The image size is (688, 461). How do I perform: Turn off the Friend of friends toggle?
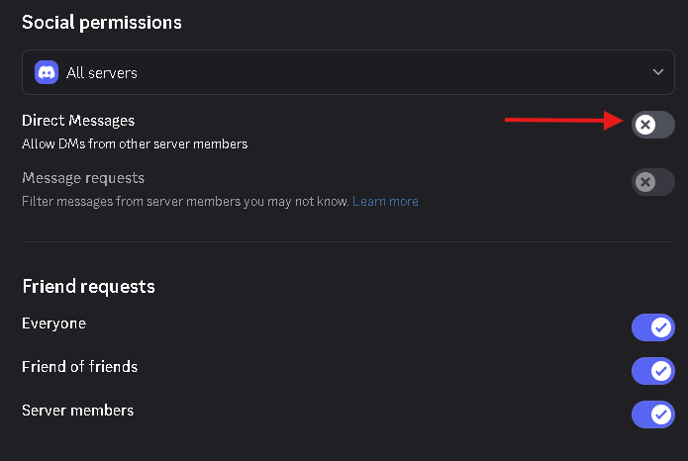(x=653, y=371)
